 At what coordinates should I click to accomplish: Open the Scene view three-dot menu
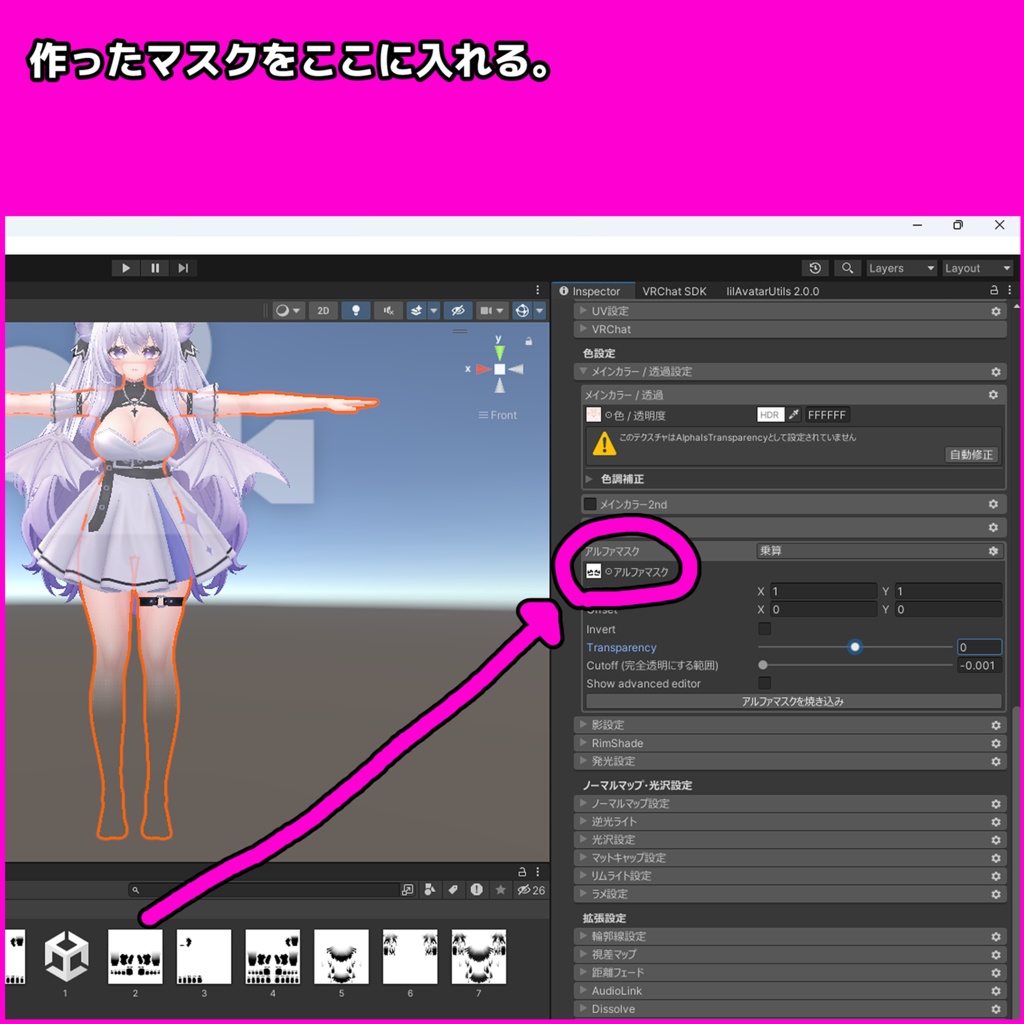point(537,289)
